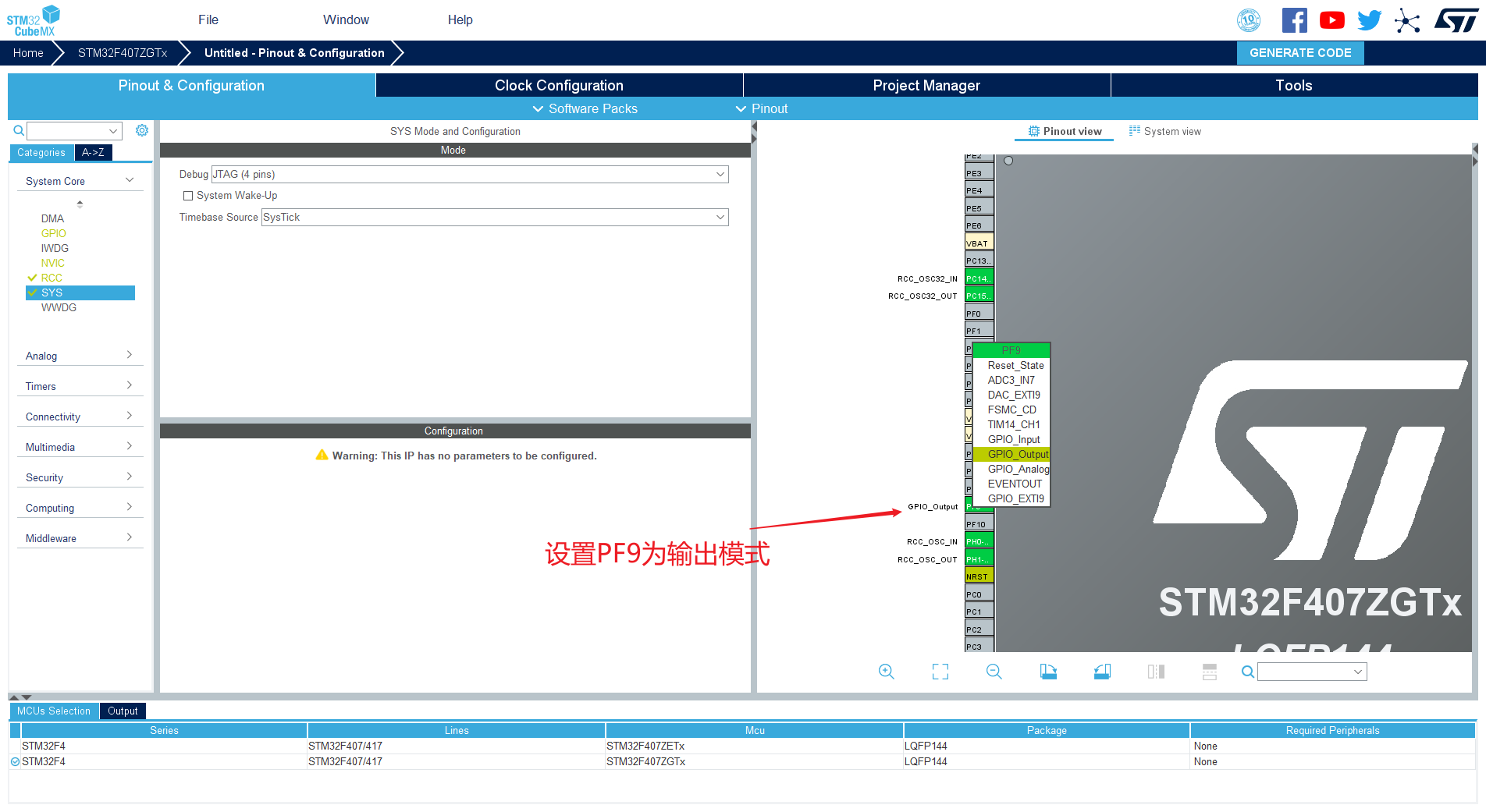This screenshot has width=1486, height=812.
Task: Open the pin search combo box
Action: (1312, 672)
